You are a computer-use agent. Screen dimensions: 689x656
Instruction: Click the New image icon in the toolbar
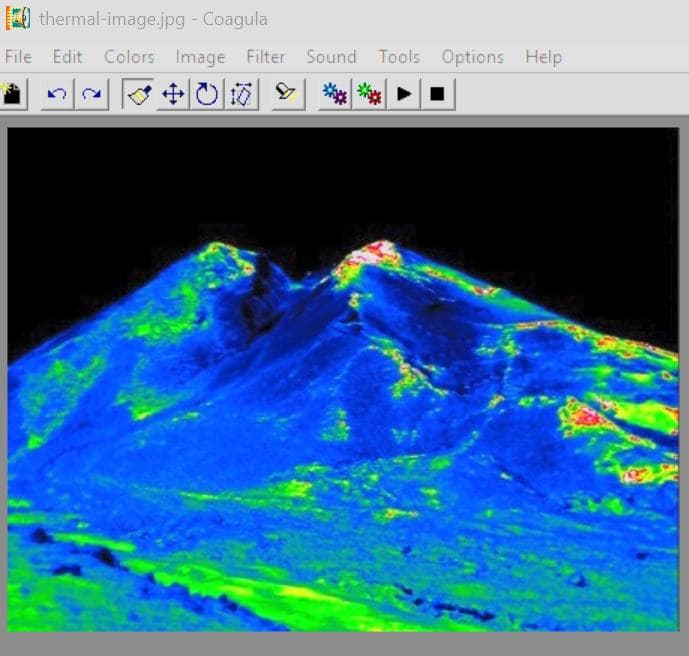13,94
